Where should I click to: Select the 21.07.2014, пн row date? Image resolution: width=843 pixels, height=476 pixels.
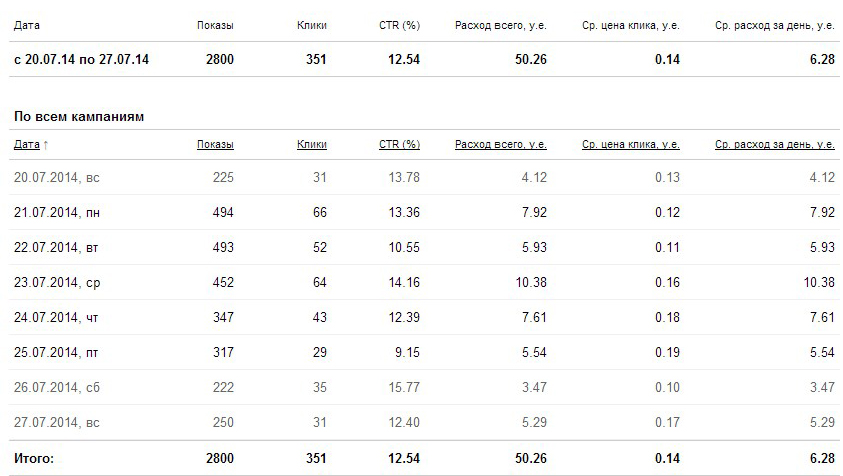[56, 212]
